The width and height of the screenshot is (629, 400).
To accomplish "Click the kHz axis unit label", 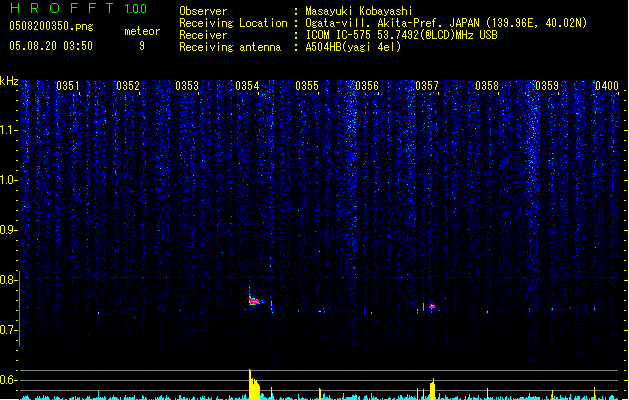I will click(9, 81).
